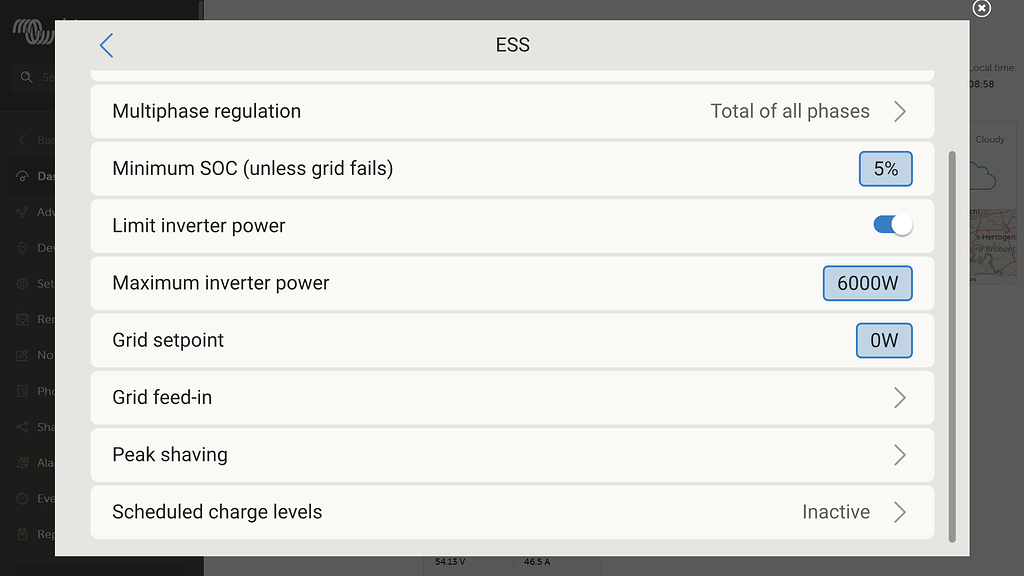Click the search magnifier icon in the sidebar
This screenshot has width=1024, height=576.
(24, 77)
